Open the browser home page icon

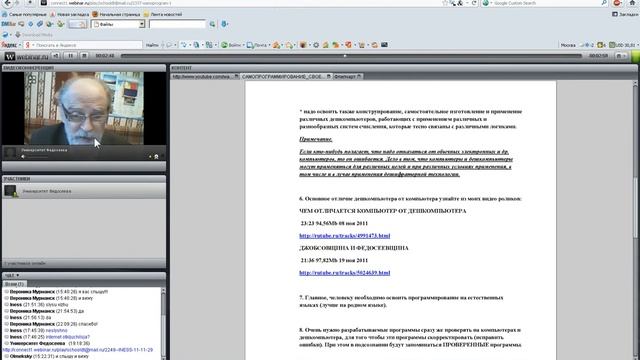click(633, 3)
